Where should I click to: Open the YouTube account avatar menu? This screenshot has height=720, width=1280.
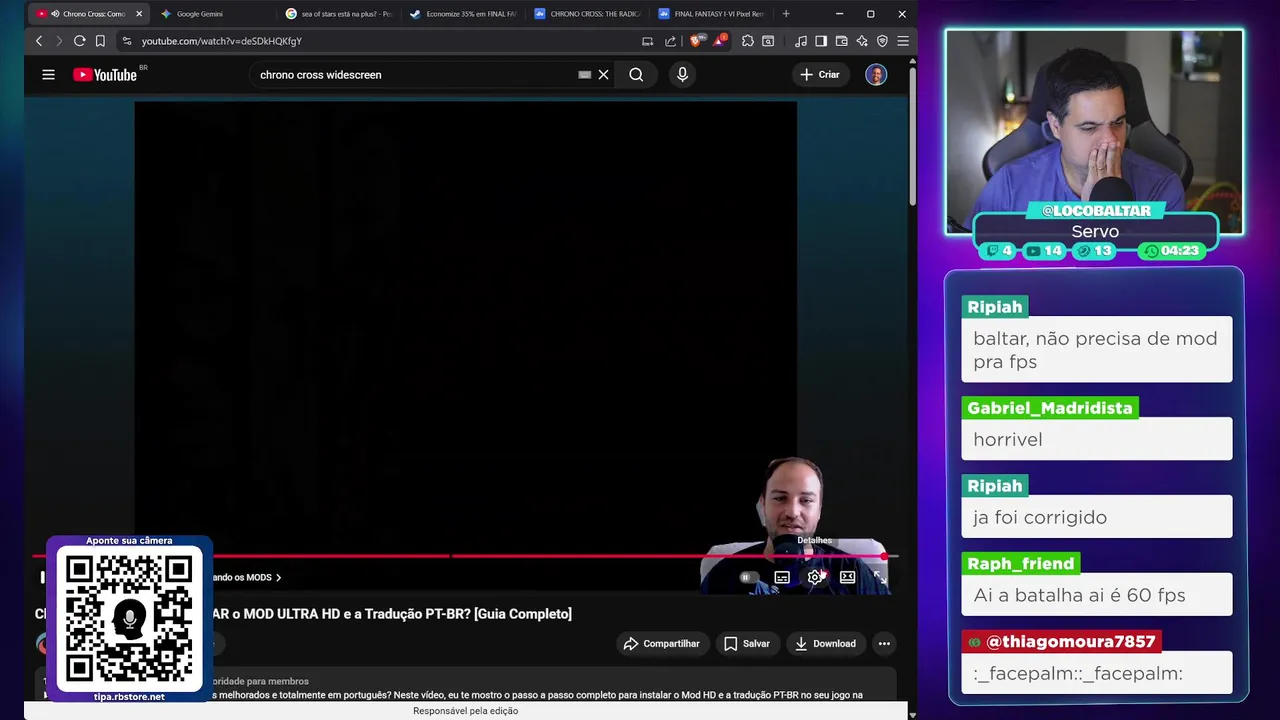(x=876, y=74)
